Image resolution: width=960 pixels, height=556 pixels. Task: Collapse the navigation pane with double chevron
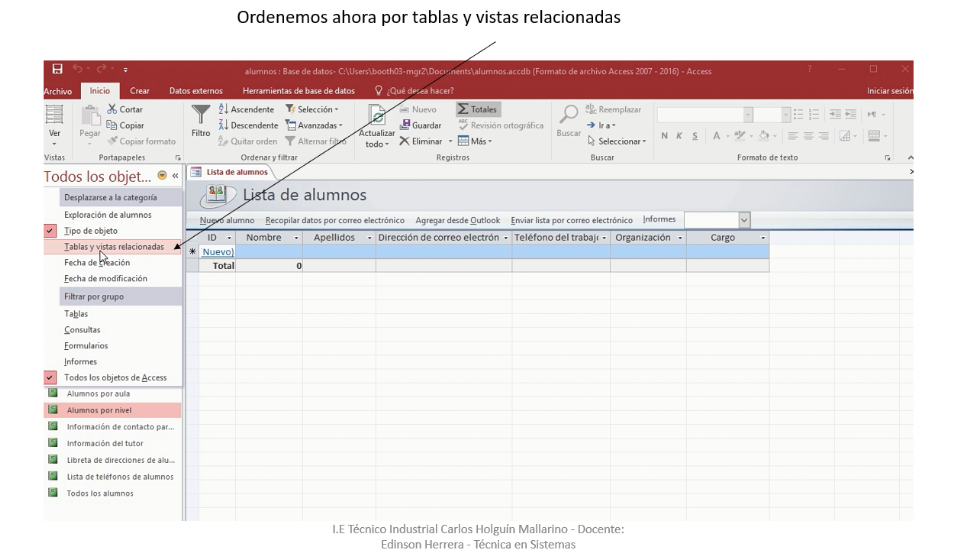tap(176, 176)
